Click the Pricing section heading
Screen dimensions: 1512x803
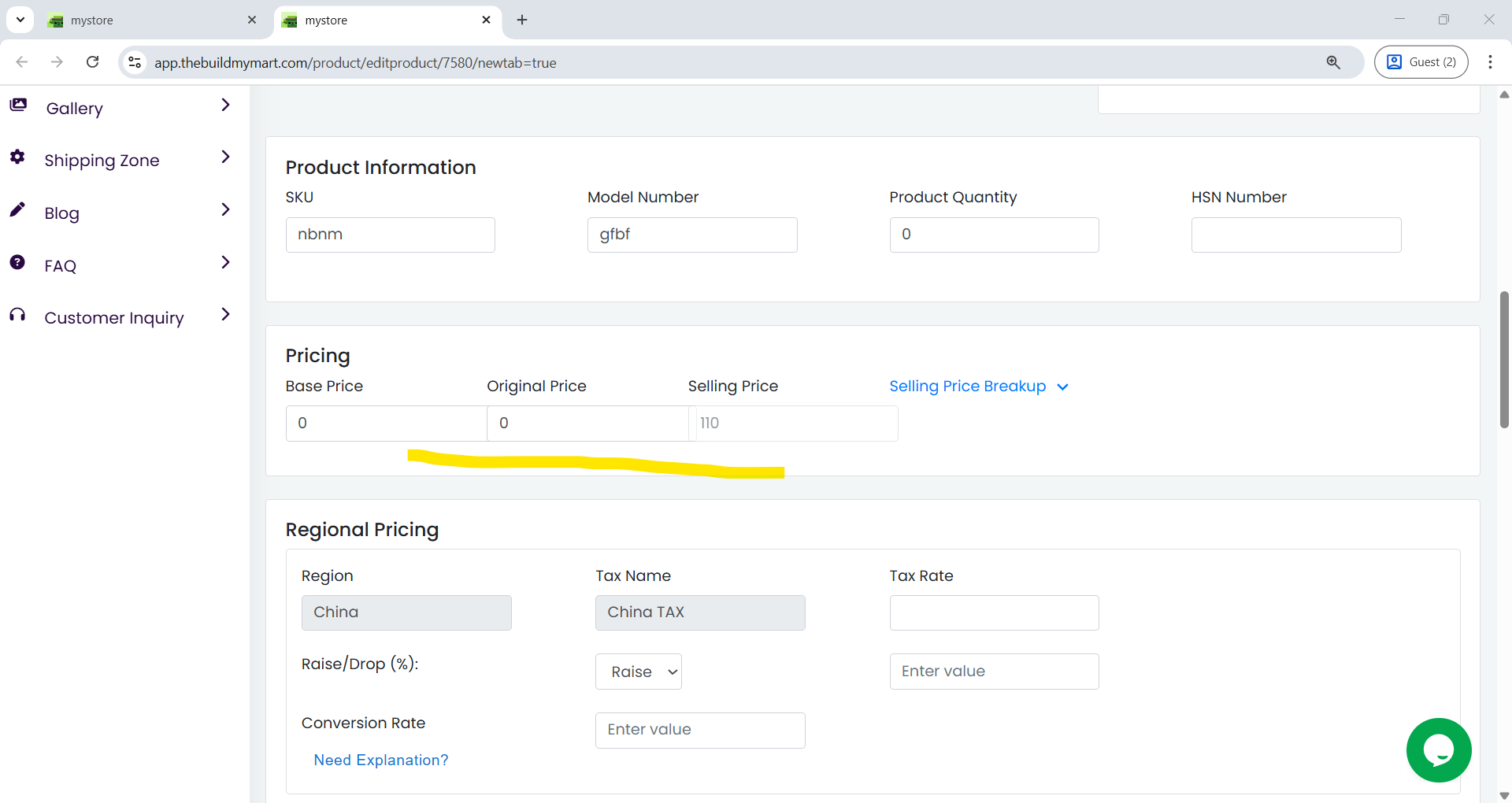[x=317, y=356]
